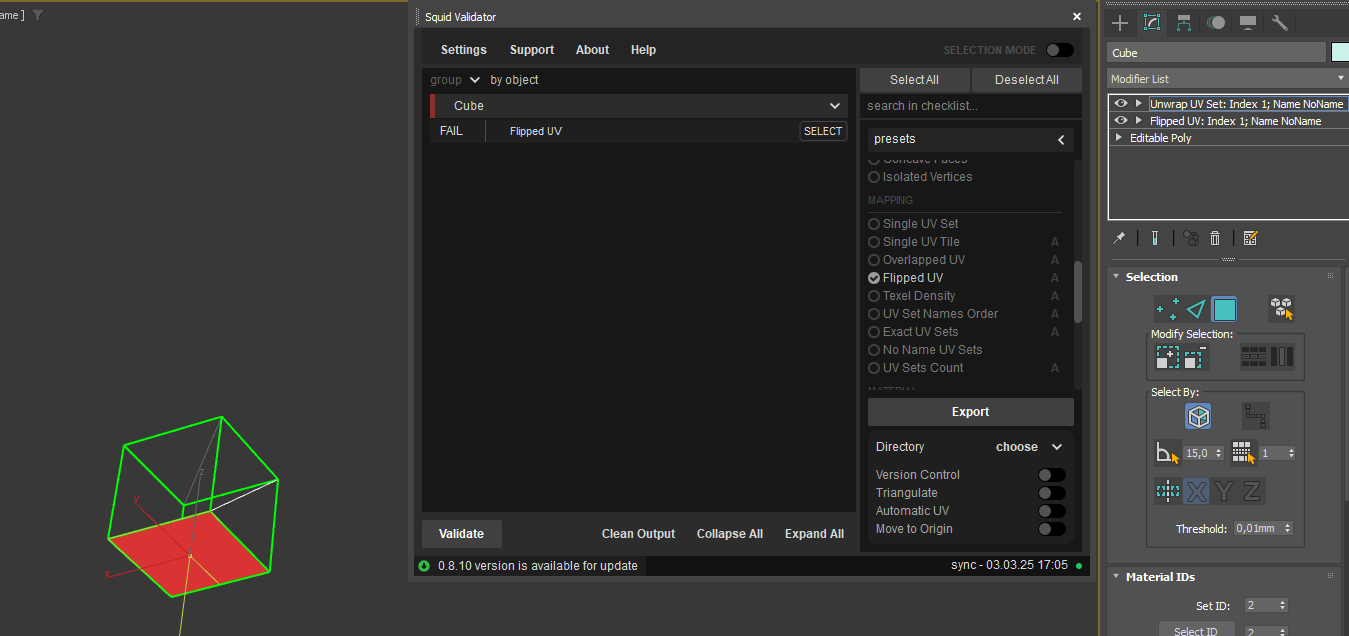The width and height of the screenshot is (1349, 636).
Task: Collapse the presets panel chevron
Action: pos(1061,139)
